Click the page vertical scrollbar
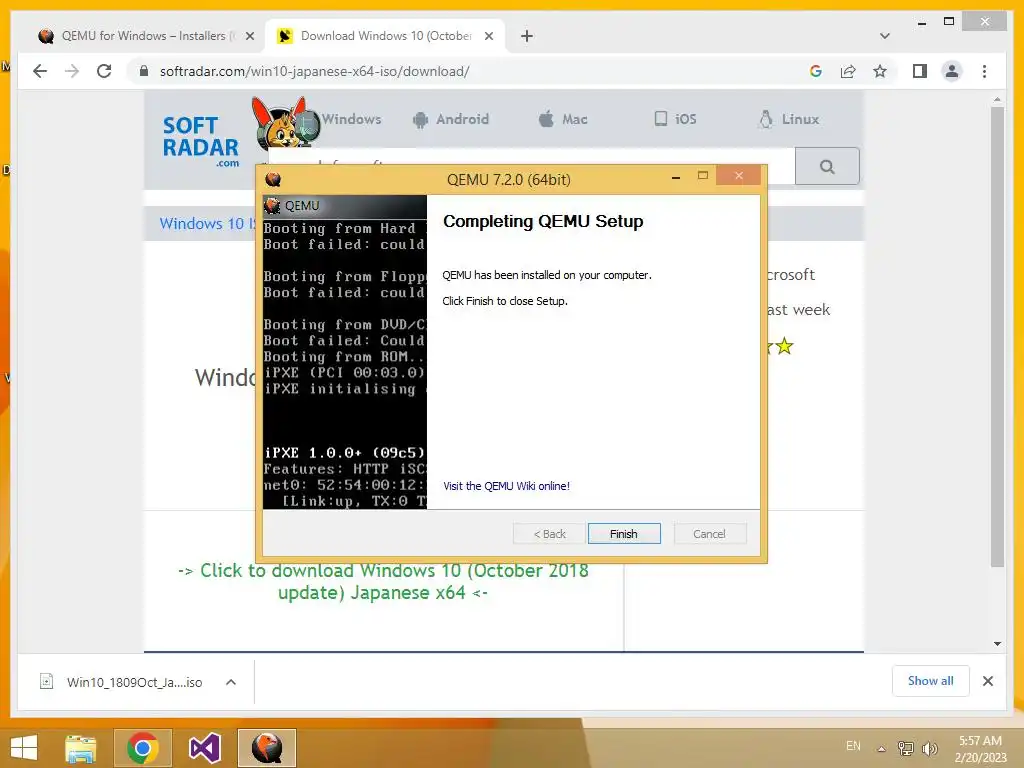The height and width of the screenshot is (768, 1024). (x=997, y=337)
